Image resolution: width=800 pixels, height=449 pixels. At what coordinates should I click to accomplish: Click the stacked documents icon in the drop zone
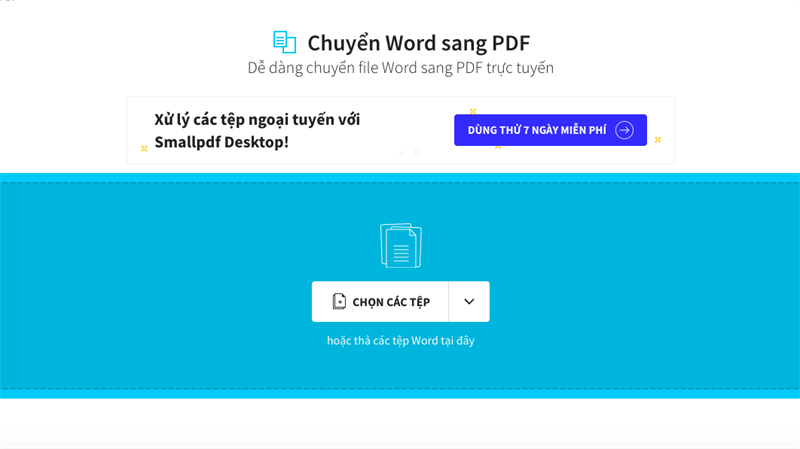[401, 245]
